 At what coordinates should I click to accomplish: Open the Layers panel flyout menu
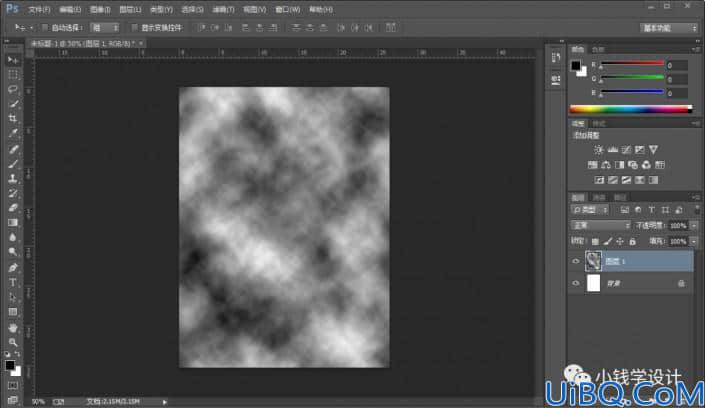coord(696,197)
